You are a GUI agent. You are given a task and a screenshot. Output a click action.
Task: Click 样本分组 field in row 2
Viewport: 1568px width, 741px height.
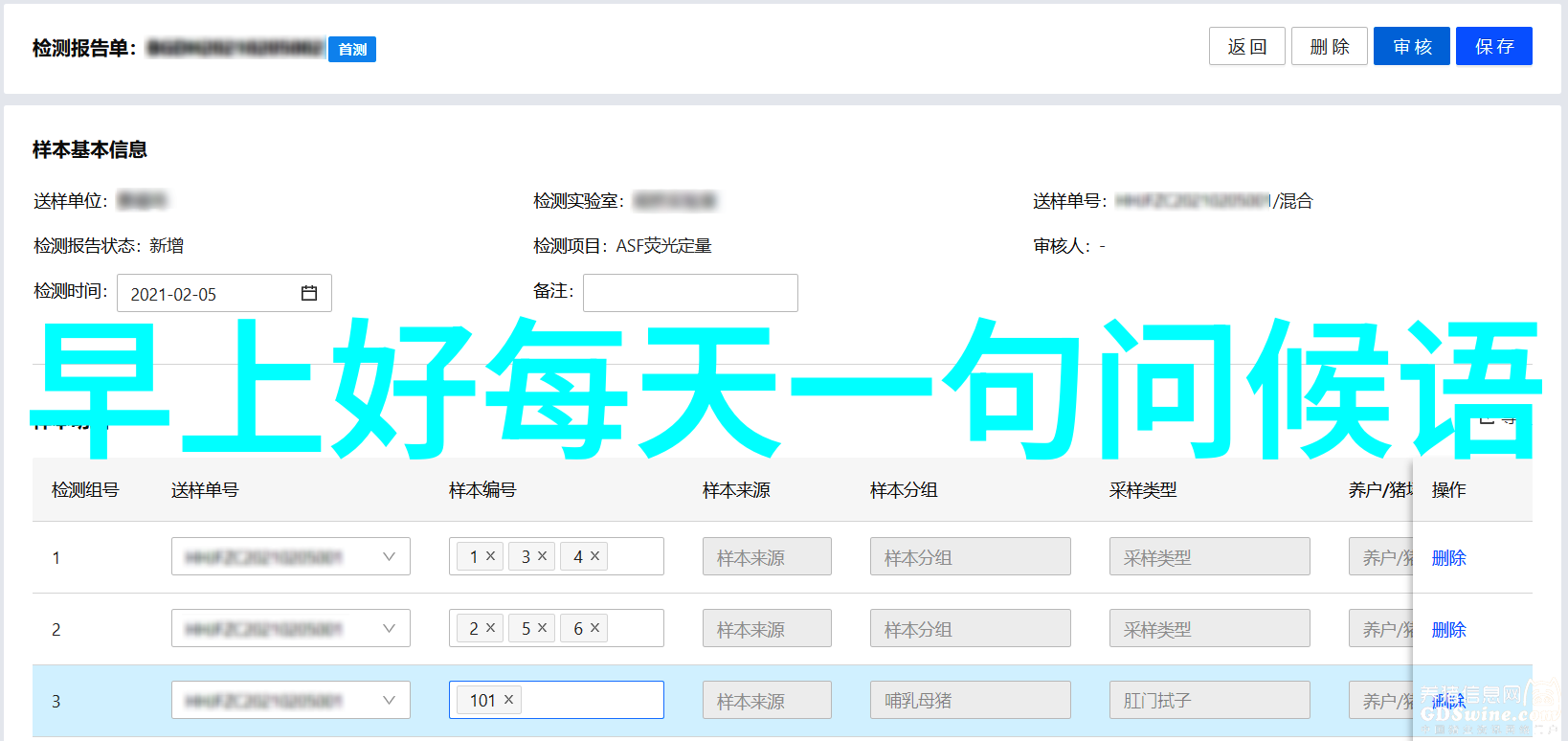(971, 628)
